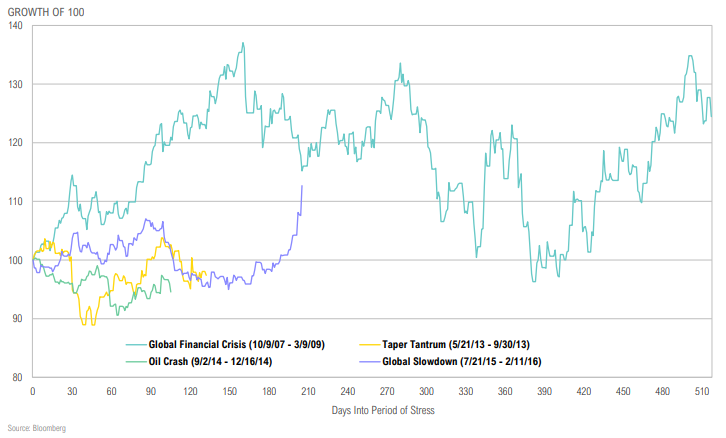Click the 140 y-axis label
This screenshot has height=438, width=726.
pos(16,25)
